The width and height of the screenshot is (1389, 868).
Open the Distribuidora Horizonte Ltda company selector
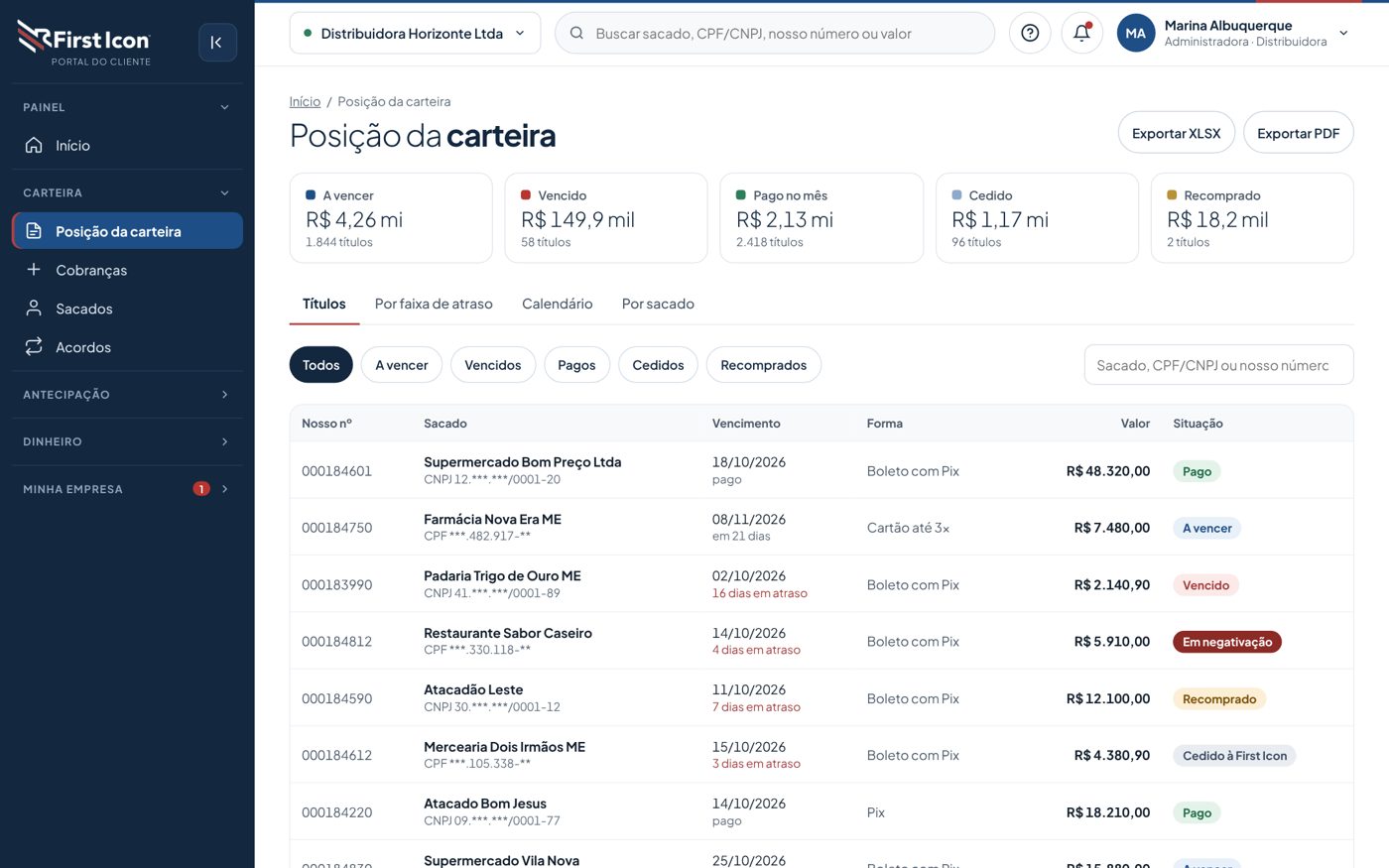click(x=415, y=33)
